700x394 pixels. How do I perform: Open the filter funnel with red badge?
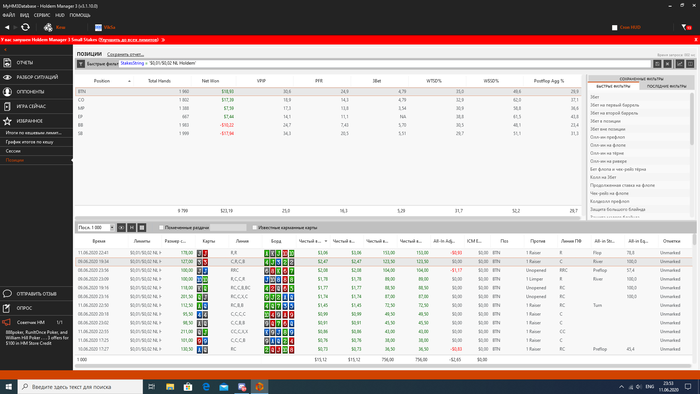[x=686, y=27]
